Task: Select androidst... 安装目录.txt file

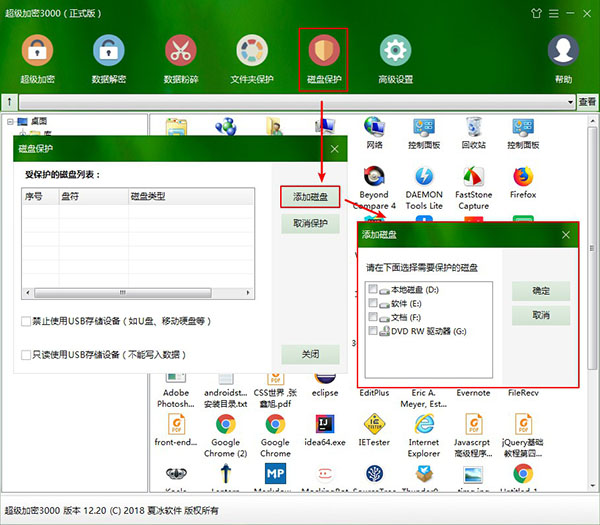Action: pos(225,390)
